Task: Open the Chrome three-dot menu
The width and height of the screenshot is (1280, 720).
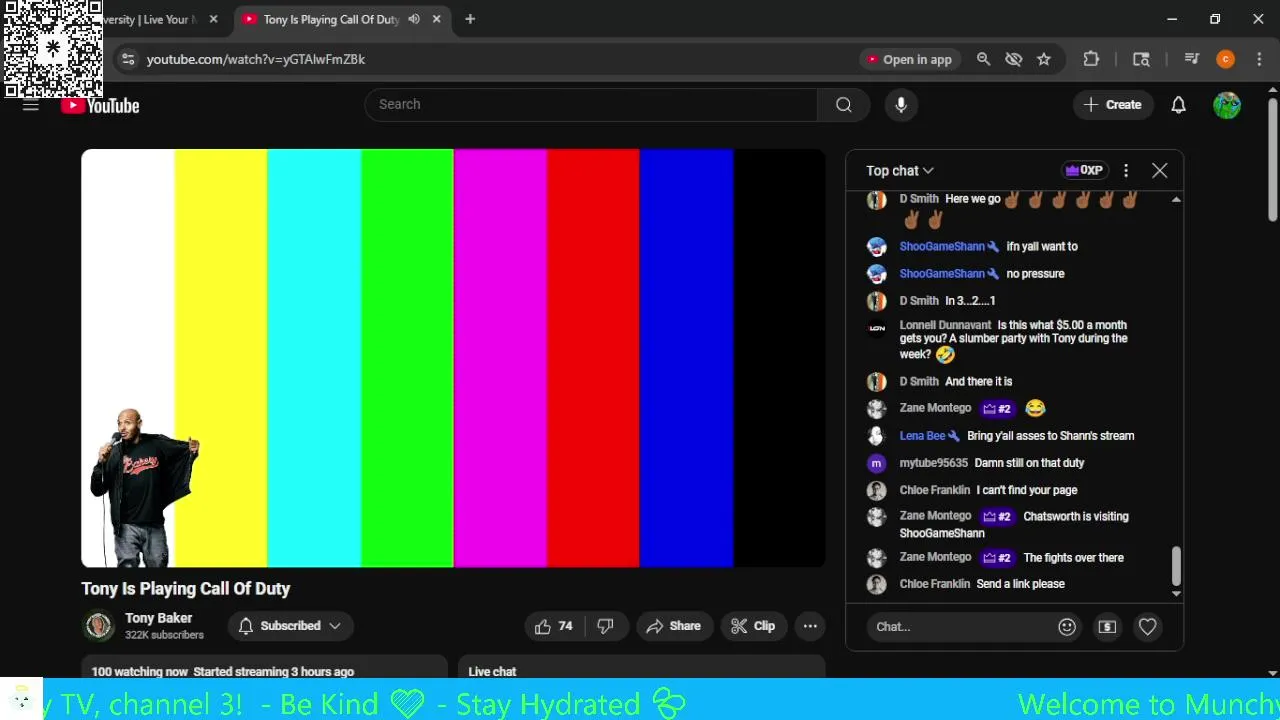Action: [x=1257, y=59]
